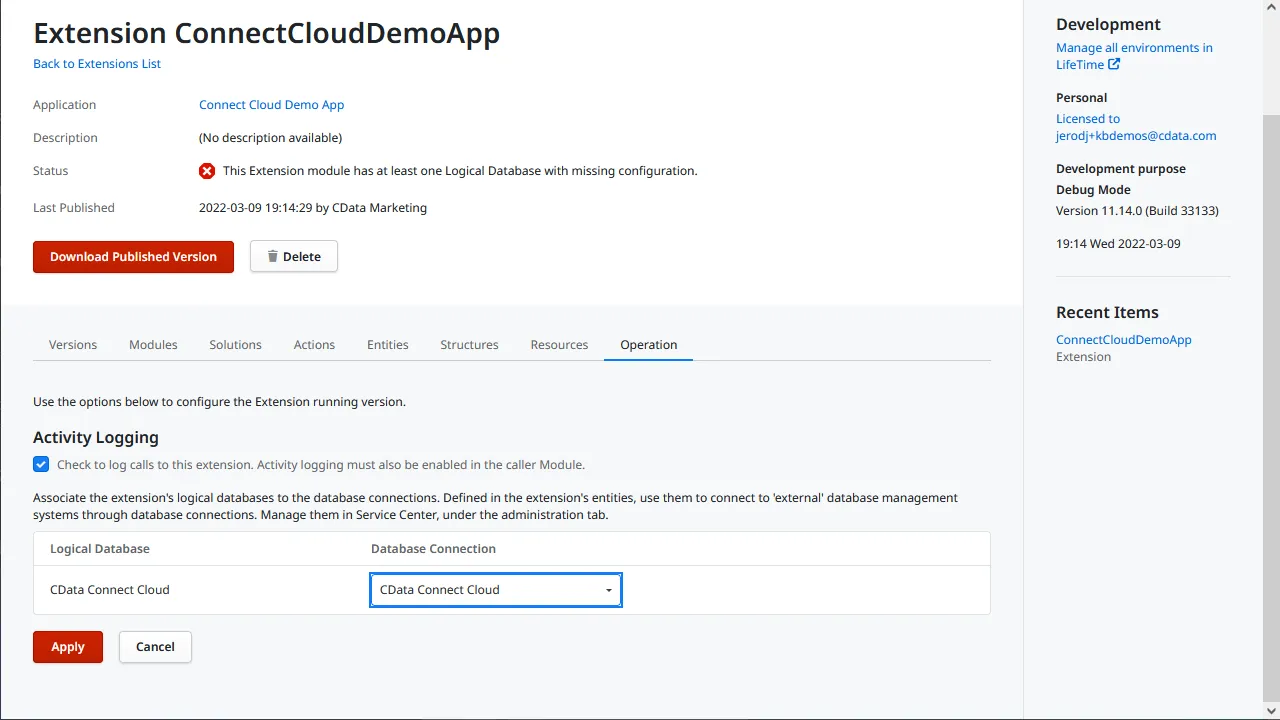Viewport: 1280px width, 720px height.
Task: Click the Version 11.14.0 build text
Action: coord(1137,211)
